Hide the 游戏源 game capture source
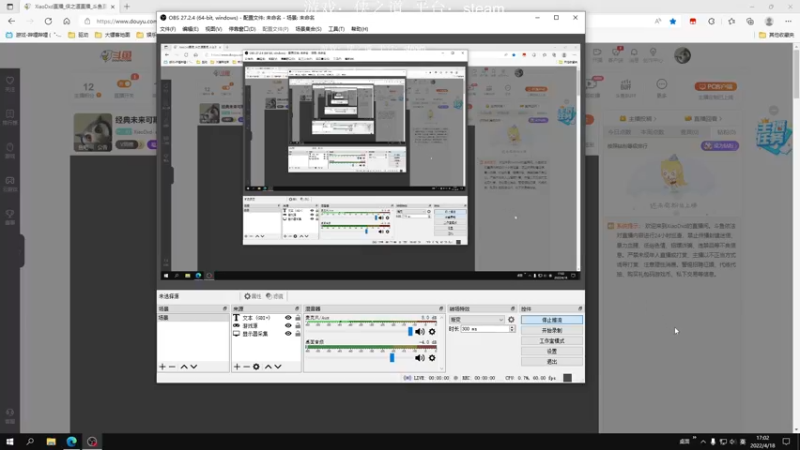Viewport: 800px width, 450px height. tap(288, 326)
